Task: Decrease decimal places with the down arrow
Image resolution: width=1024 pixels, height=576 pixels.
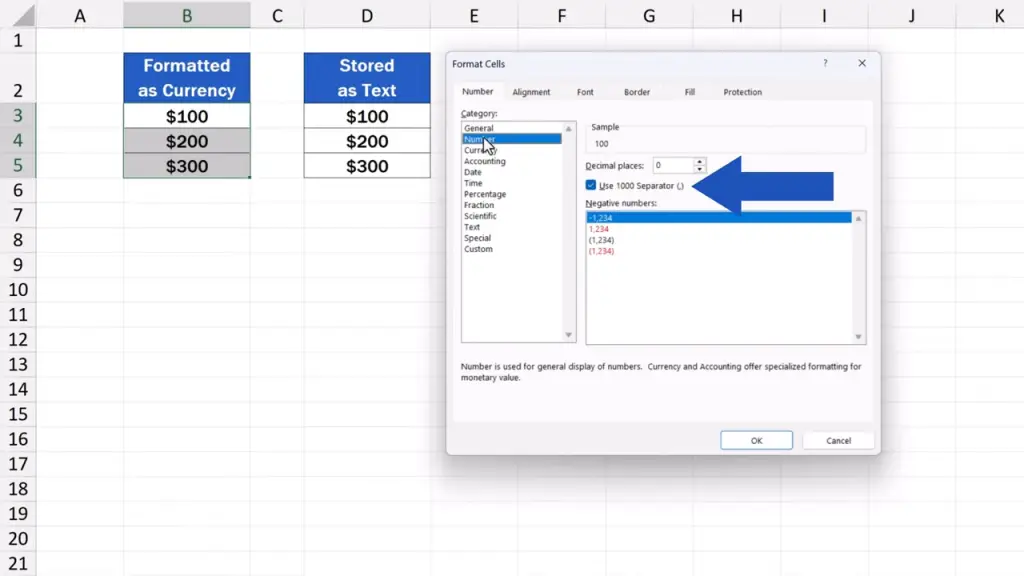Action: (700, 169)
